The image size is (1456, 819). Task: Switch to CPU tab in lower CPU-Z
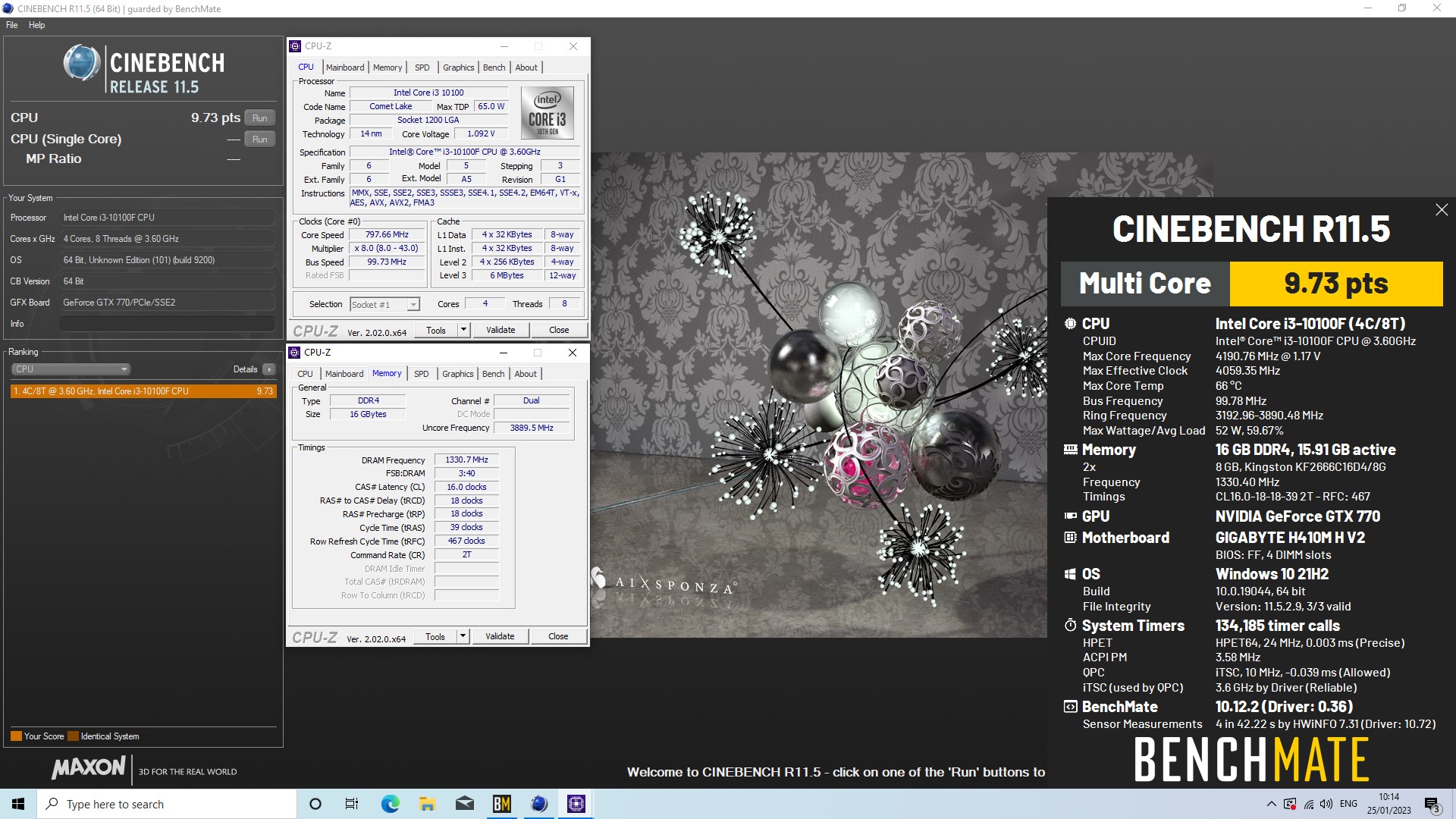click(x=305, y=374)
